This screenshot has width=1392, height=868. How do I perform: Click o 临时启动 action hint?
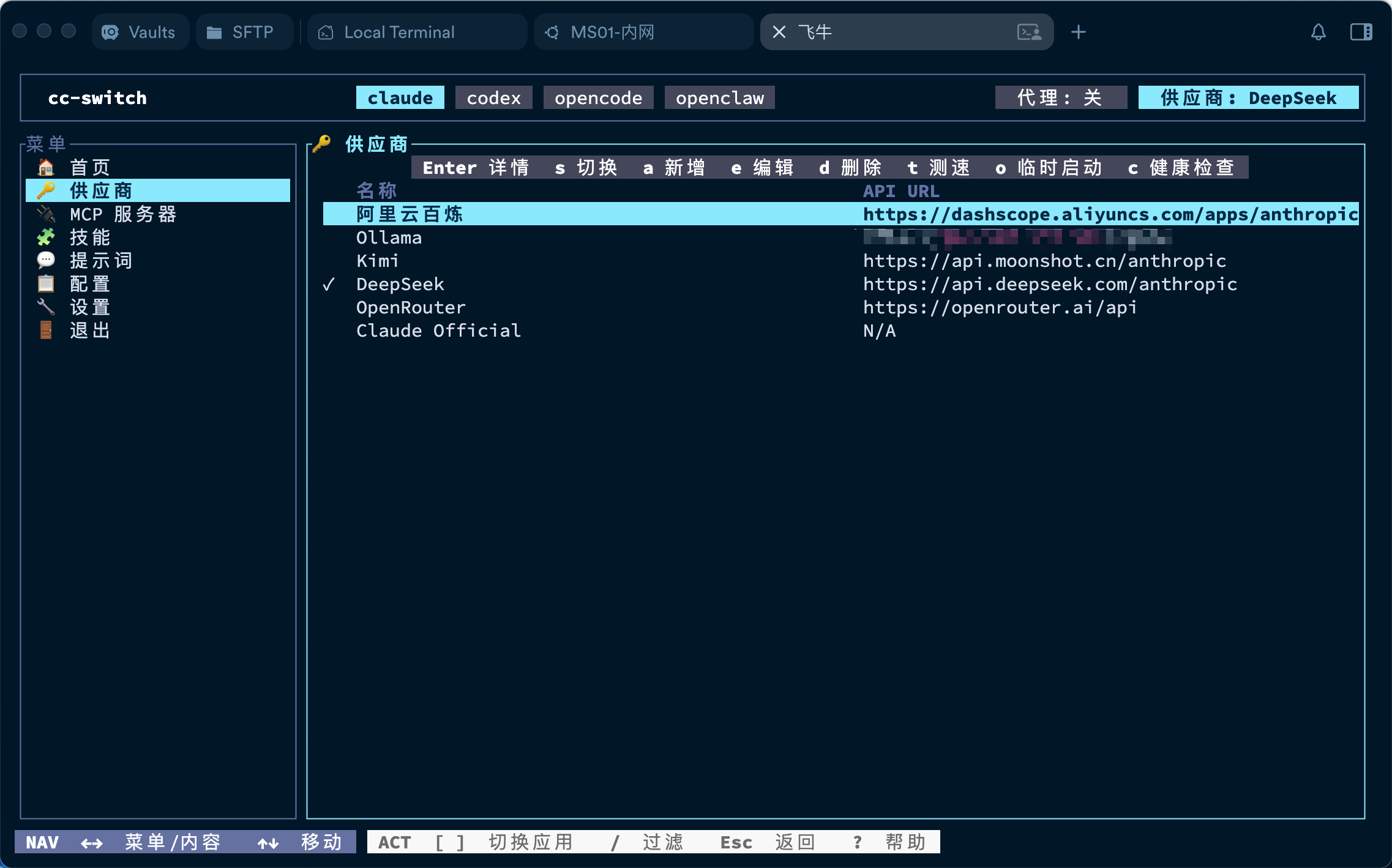1049,168
